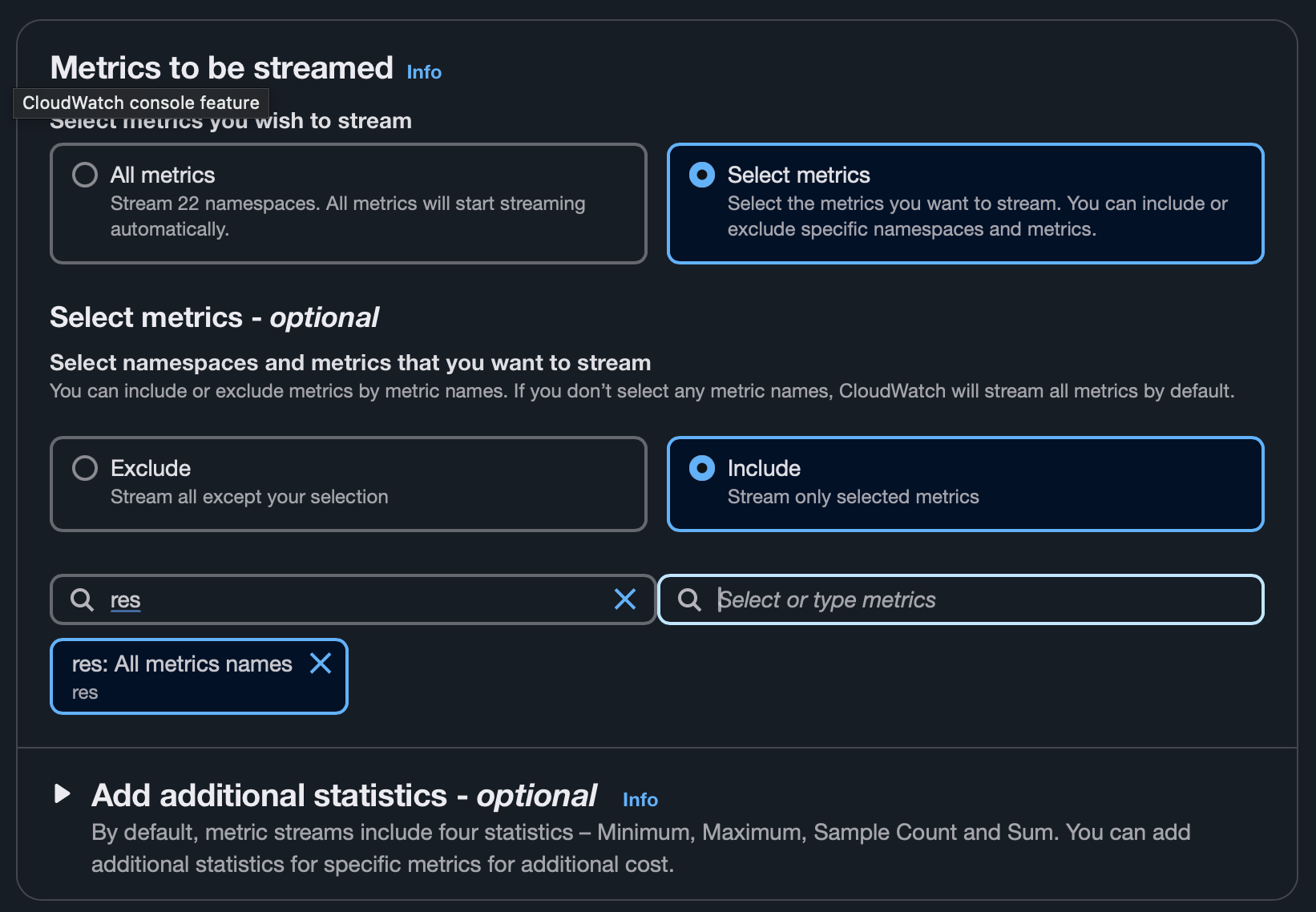Click the 'Add additional statistics - optional' heading
1316x912 pixels.
click(344, 796)
